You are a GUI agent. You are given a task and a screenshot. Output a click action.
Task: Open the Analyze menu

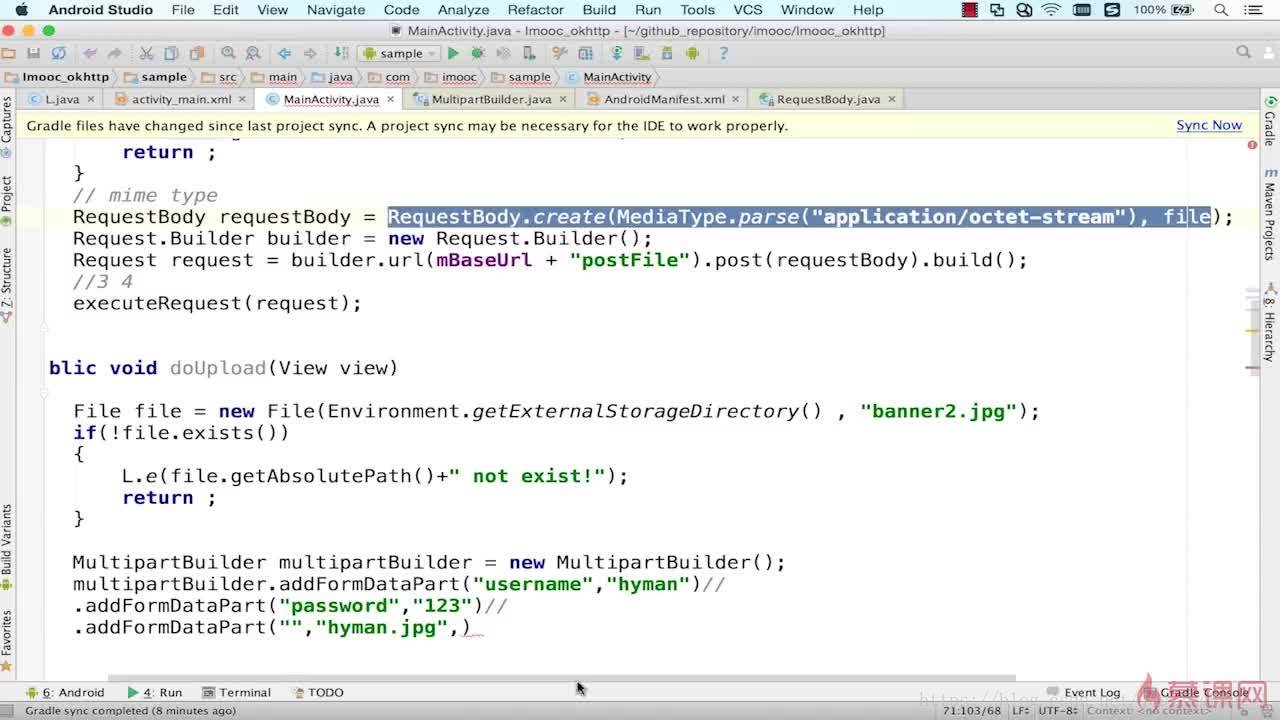coord(463,10)
